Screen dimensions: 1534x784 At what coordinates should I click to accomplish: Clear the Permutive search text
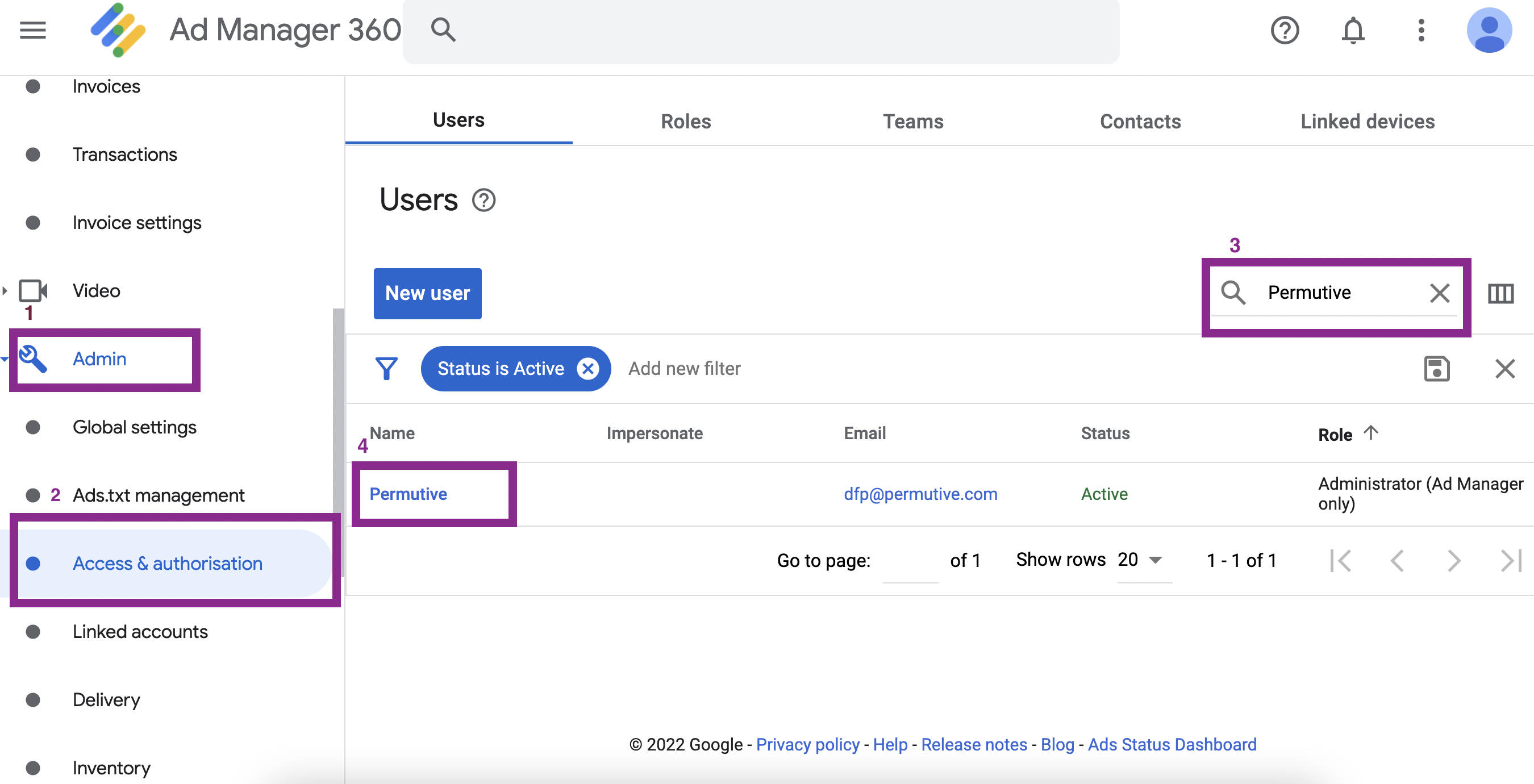coord(1439,293)
